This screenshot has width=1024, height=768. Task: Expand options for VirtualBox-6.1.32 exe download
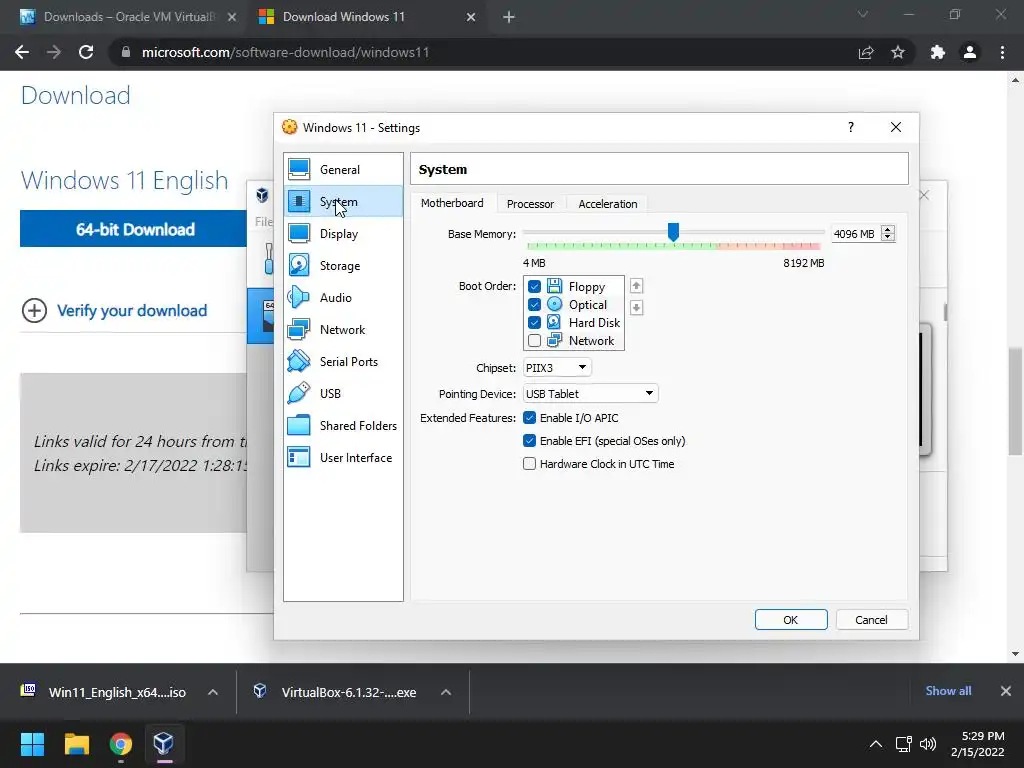pos(446,692)
